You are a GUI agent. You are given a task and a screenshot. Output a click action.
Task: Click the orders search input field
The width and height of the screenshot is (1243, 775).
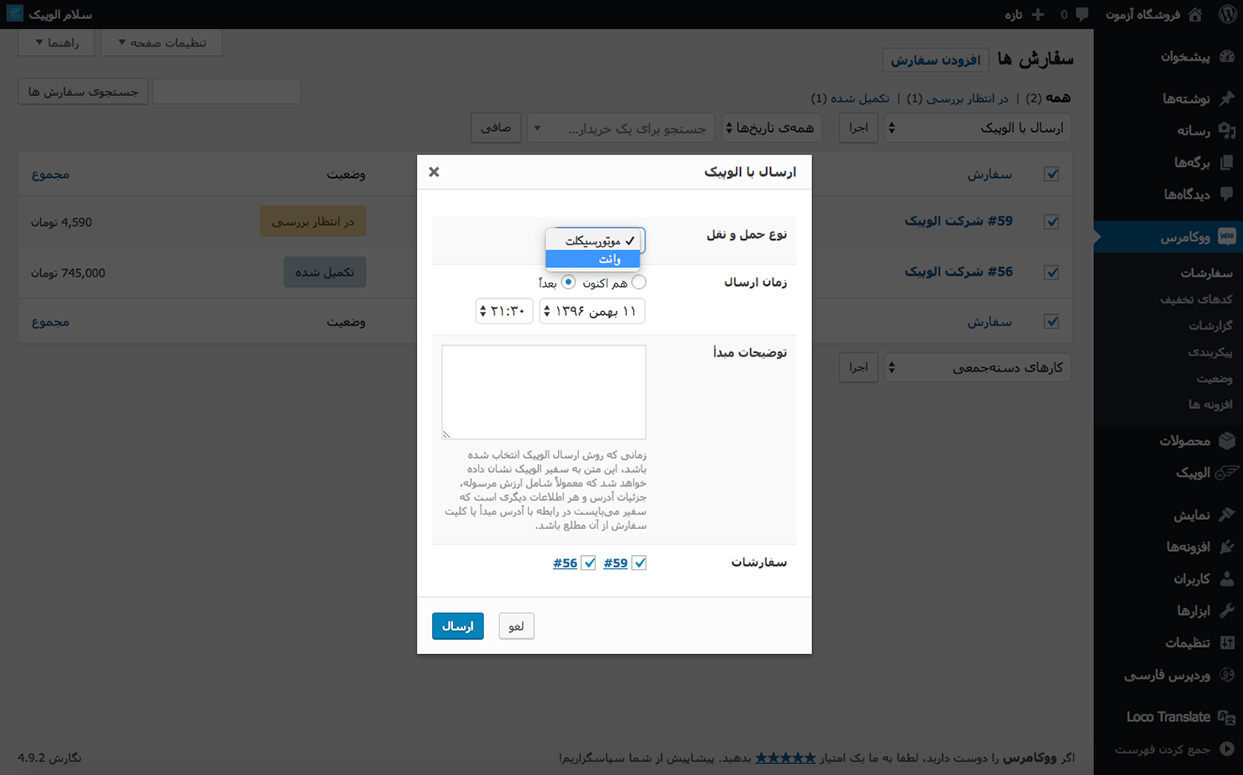226,91
